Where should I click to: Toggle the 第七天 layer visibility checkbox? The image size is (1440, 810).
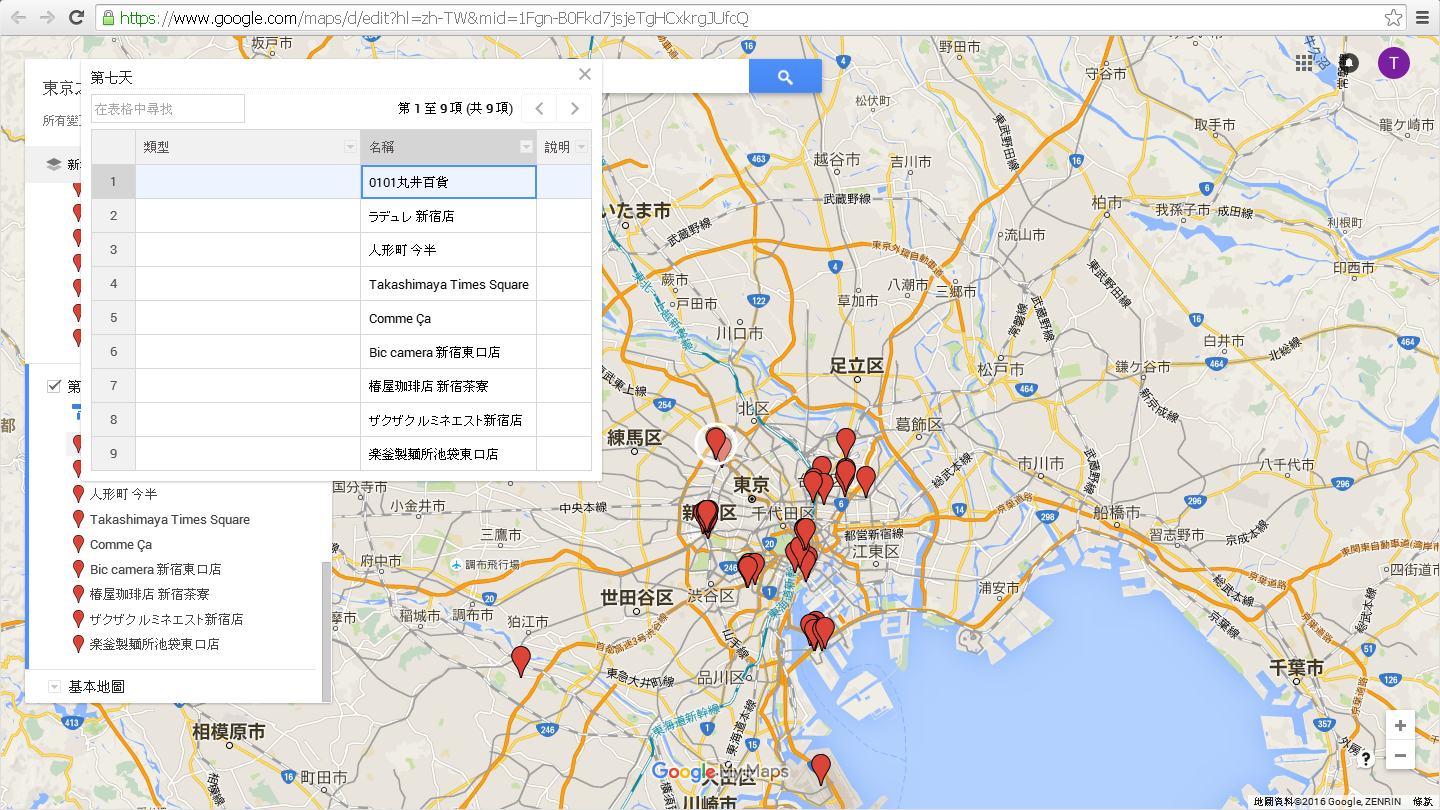(54, 386)
